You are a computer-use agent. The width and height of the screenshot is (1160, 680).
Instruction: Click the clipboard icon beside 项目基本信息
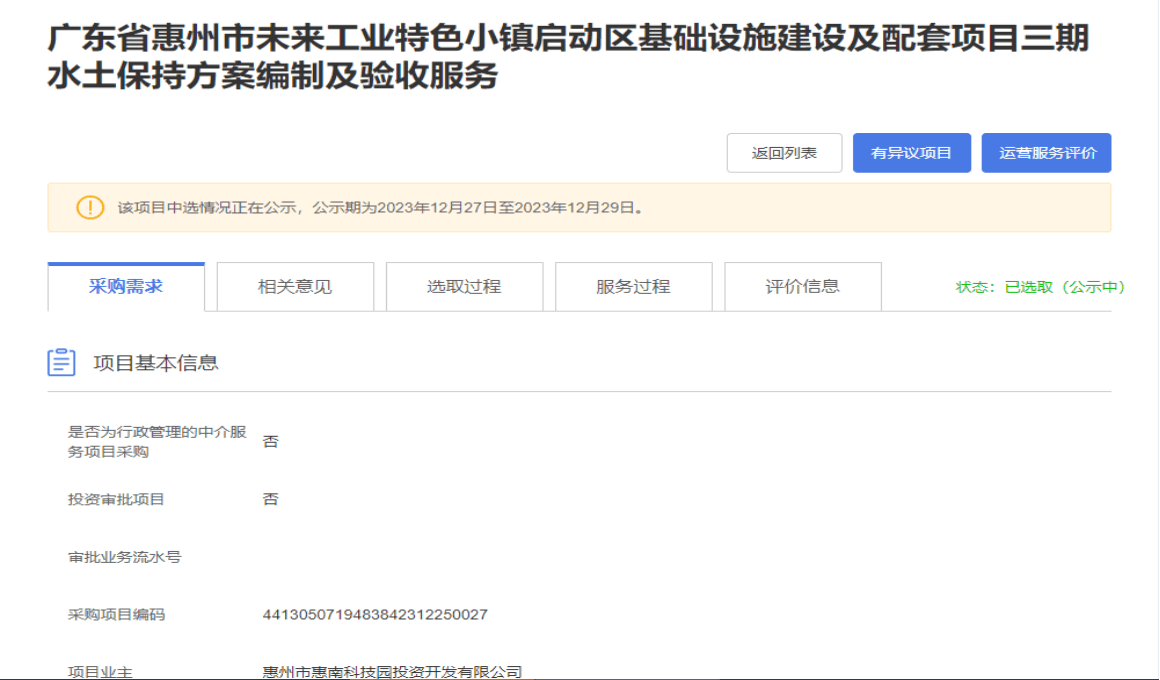[62, 362]
